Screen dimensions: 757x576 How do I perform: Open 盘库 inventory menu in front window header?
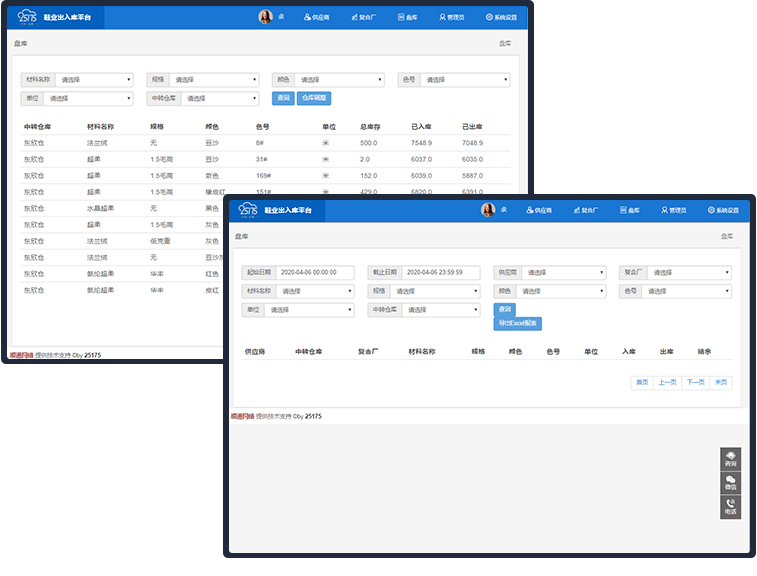[630, 211]
